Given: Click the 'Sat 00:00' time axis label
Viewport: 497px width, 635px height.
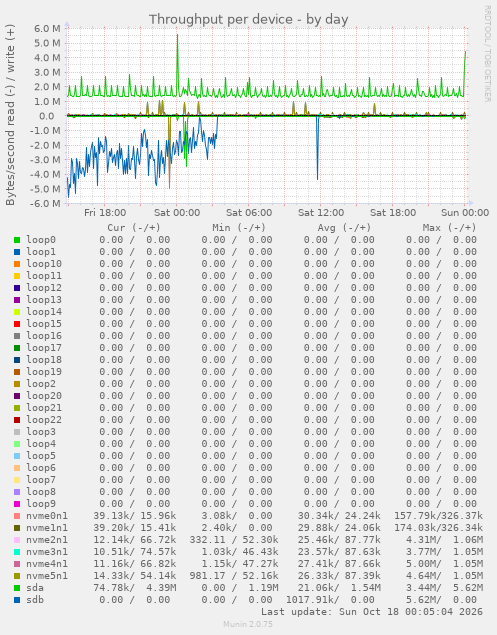Looking at the screenshot, I should point(177,213).
